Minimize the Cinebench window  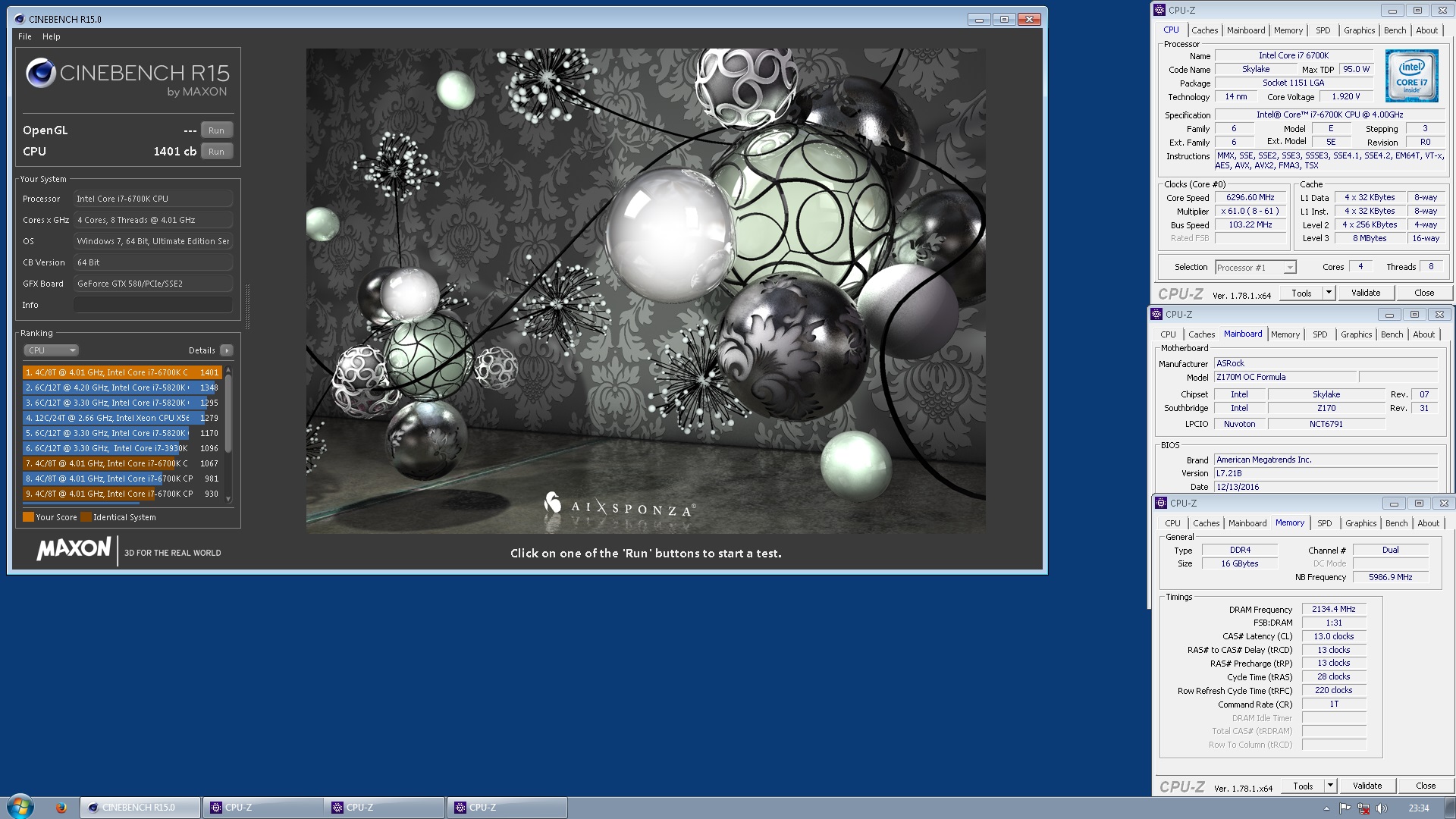pos(979,19)
